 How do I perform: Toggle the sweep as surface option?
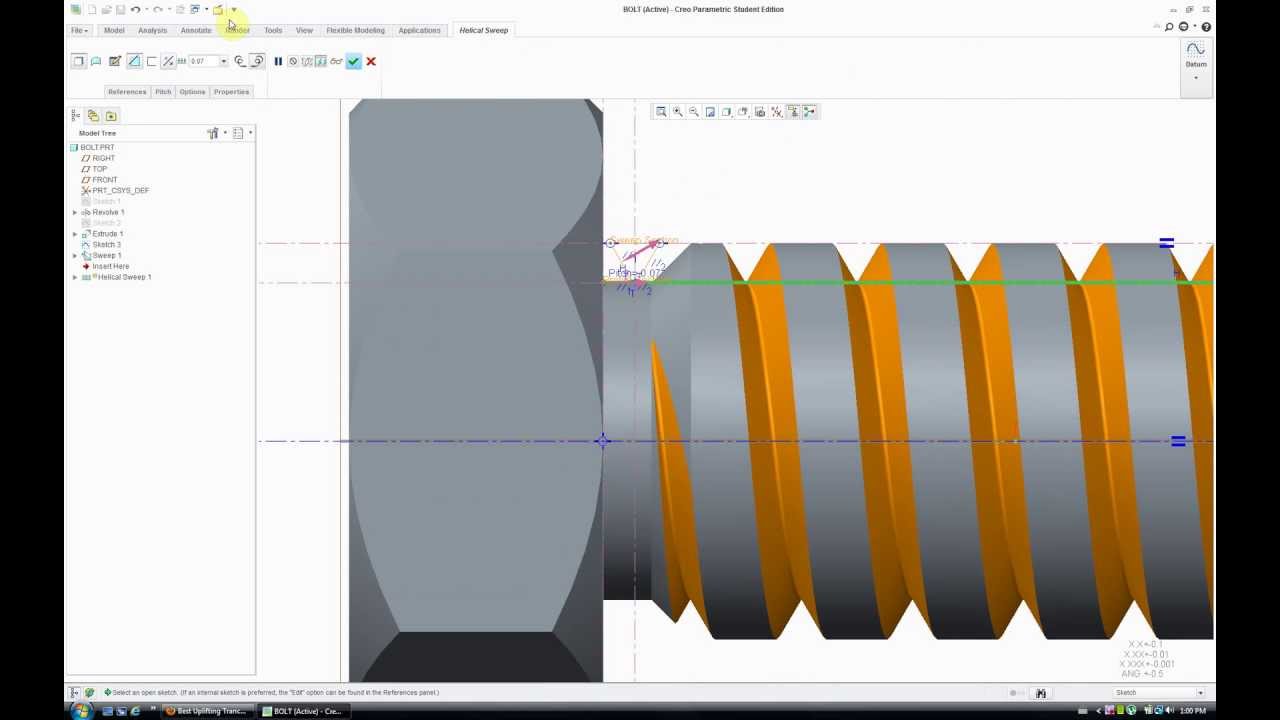[x=96, y=61]
